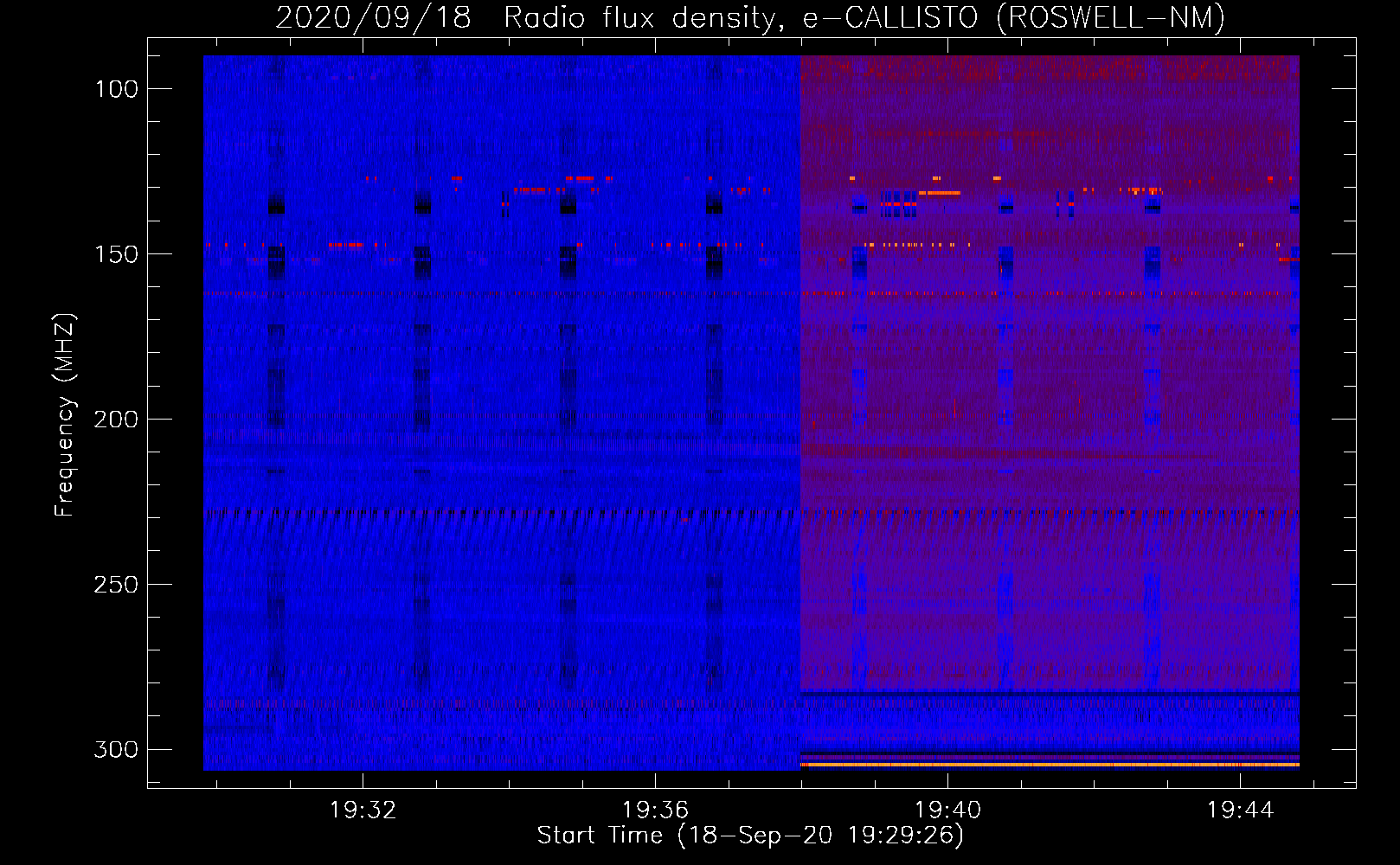The height and width of the screenshot is (865, 1400).
Task: Click the 150 frequency tick label
Action: pos(116,254)
